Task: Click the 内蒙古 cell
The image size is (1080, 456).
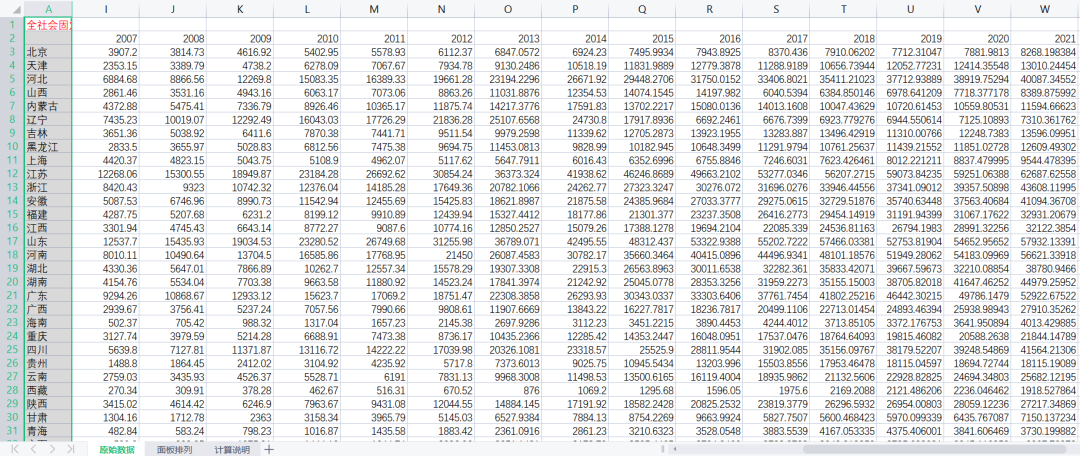Action: click(x=48, y=105)
